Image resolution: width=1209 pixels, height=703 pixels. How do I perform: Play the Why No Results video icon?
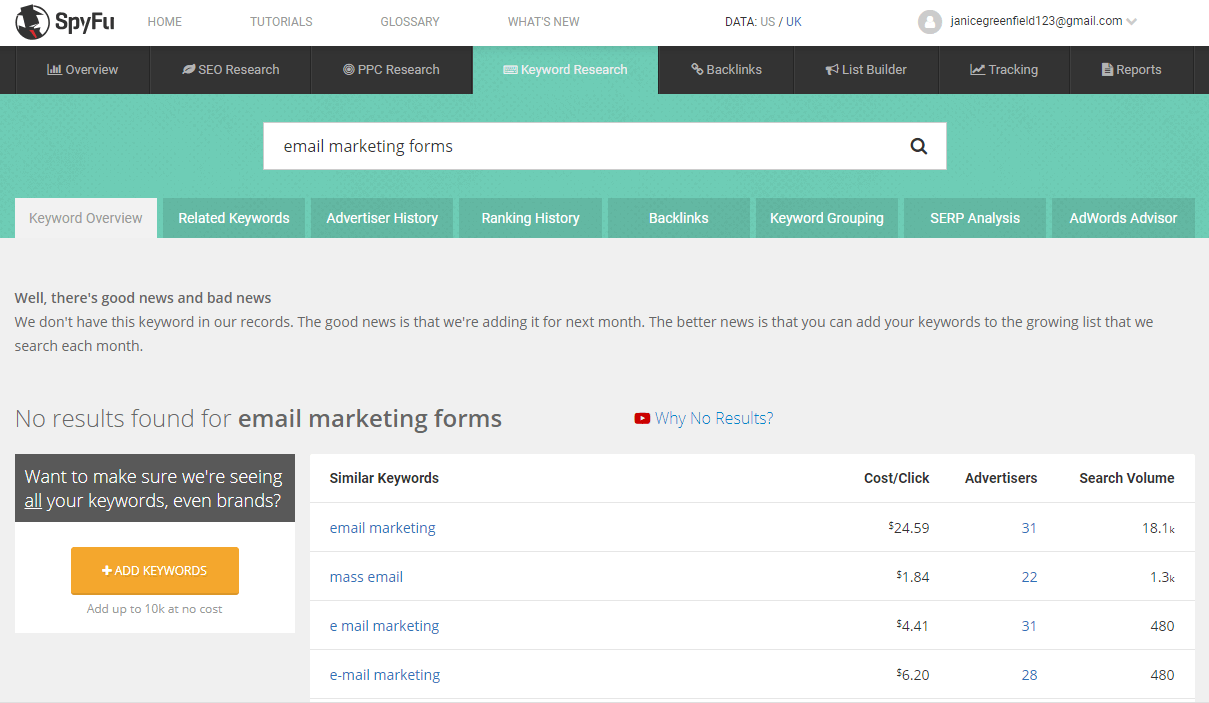click(641, 418)
